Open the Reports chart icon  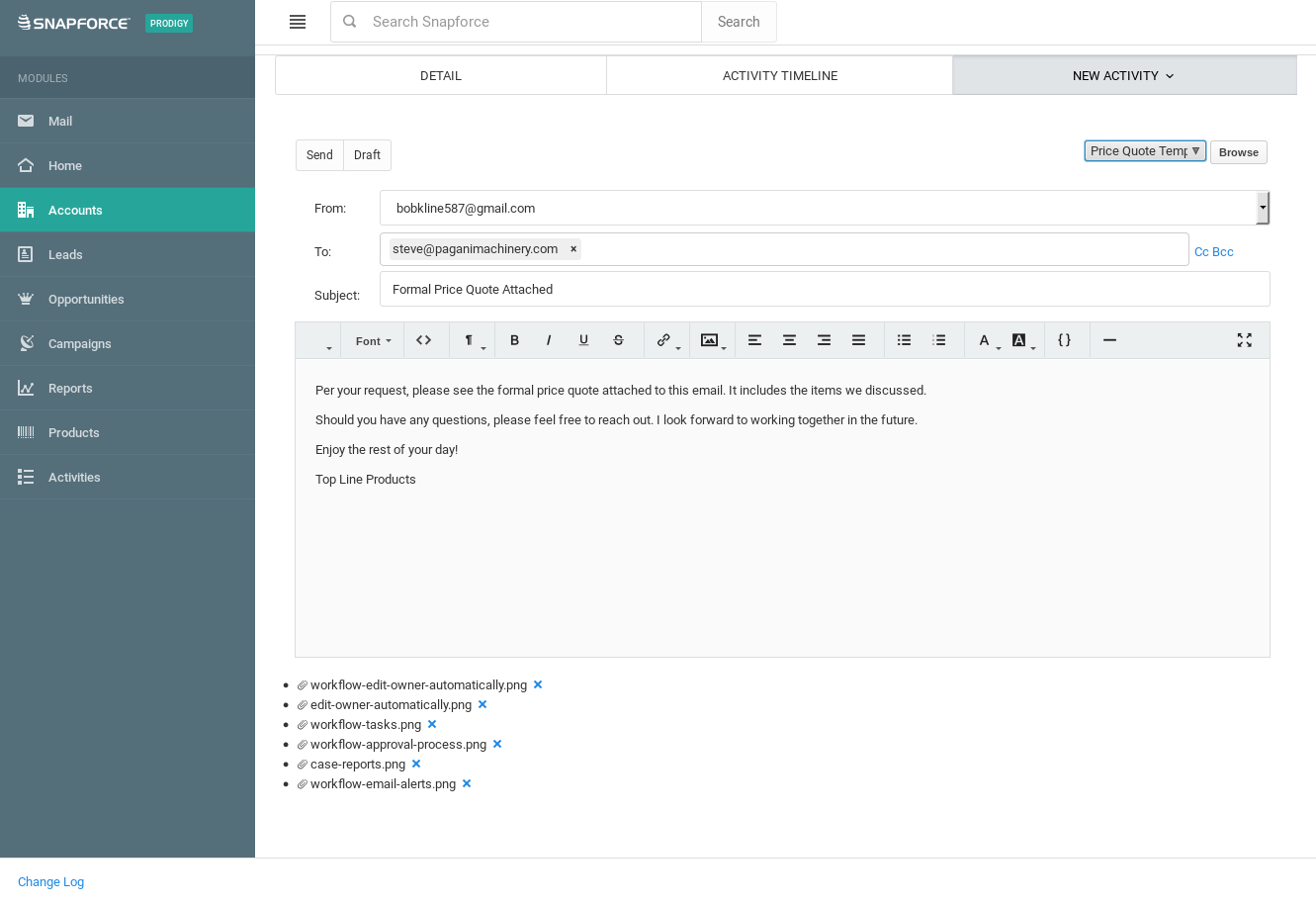coord(26,388)
